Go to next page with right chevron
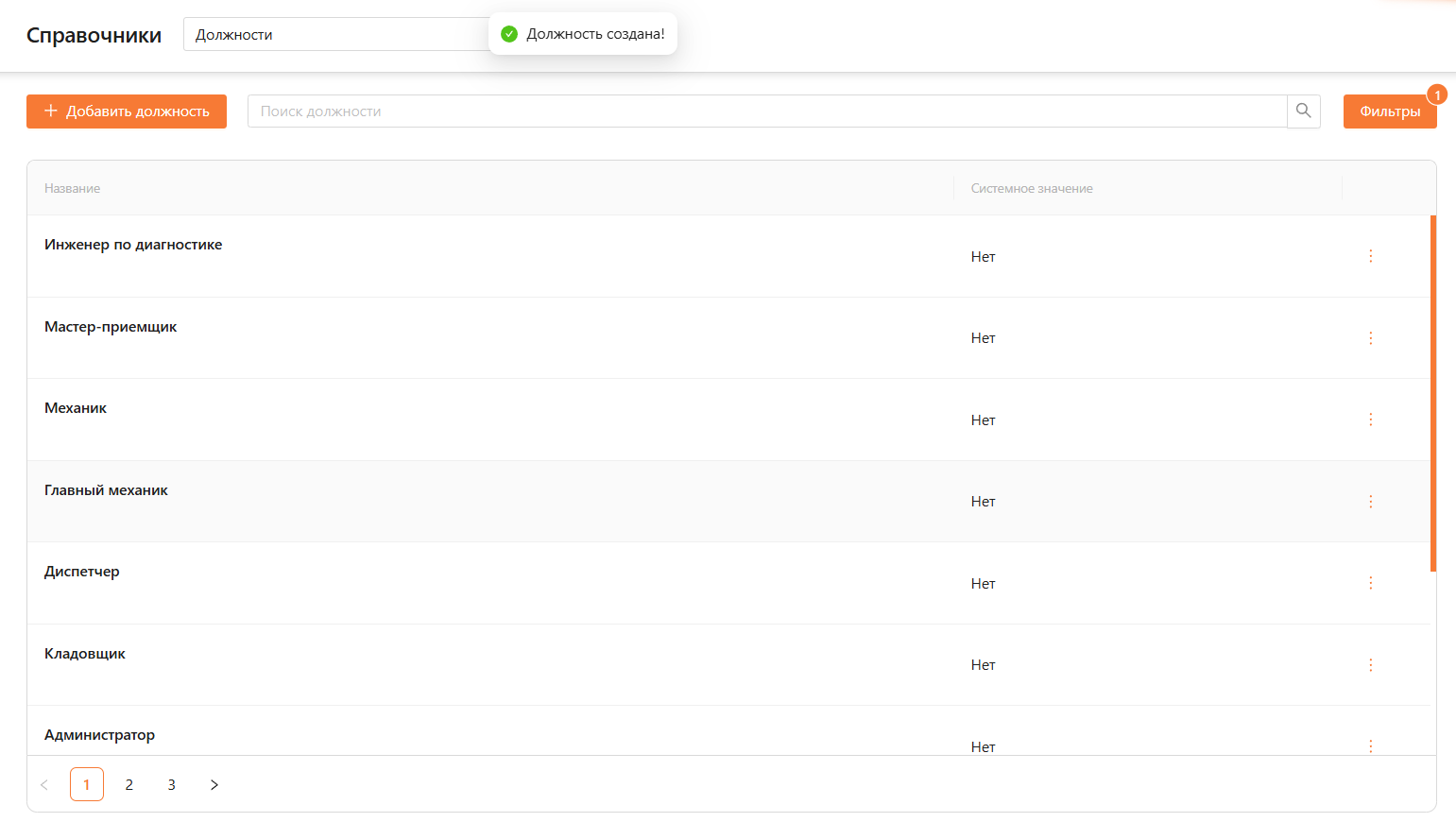 tap(214, 784)
